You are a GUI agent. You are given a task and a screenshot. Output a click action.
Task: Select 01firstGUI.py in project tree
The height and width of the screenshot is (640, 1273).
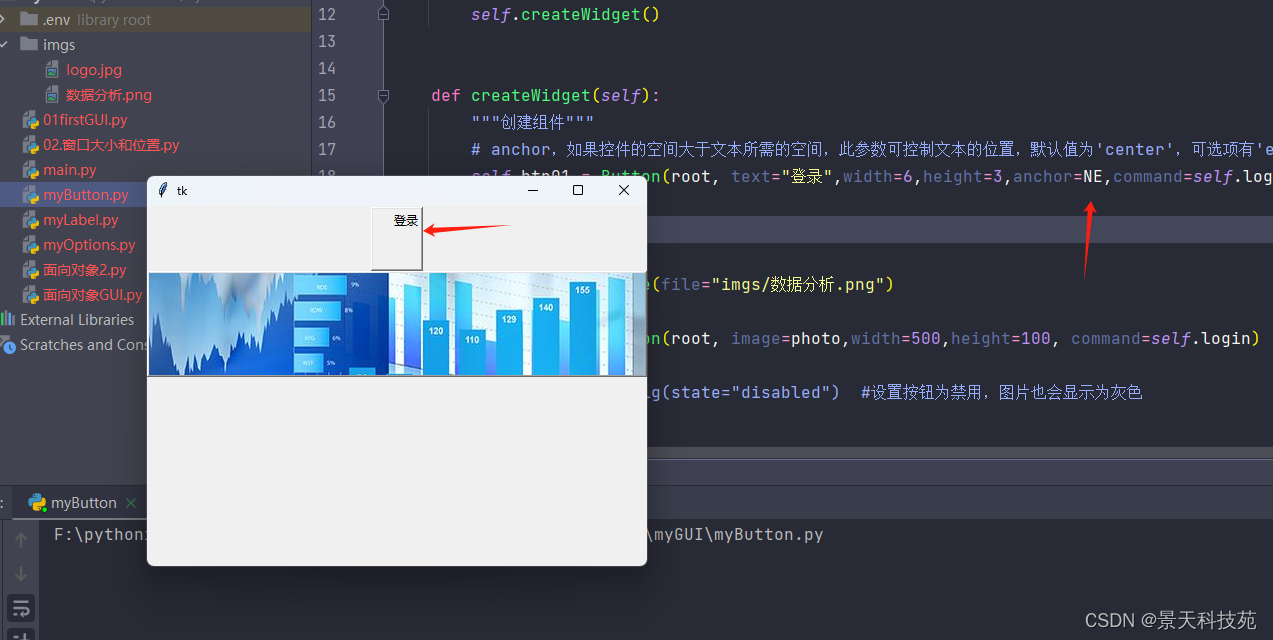click(85, 120)
